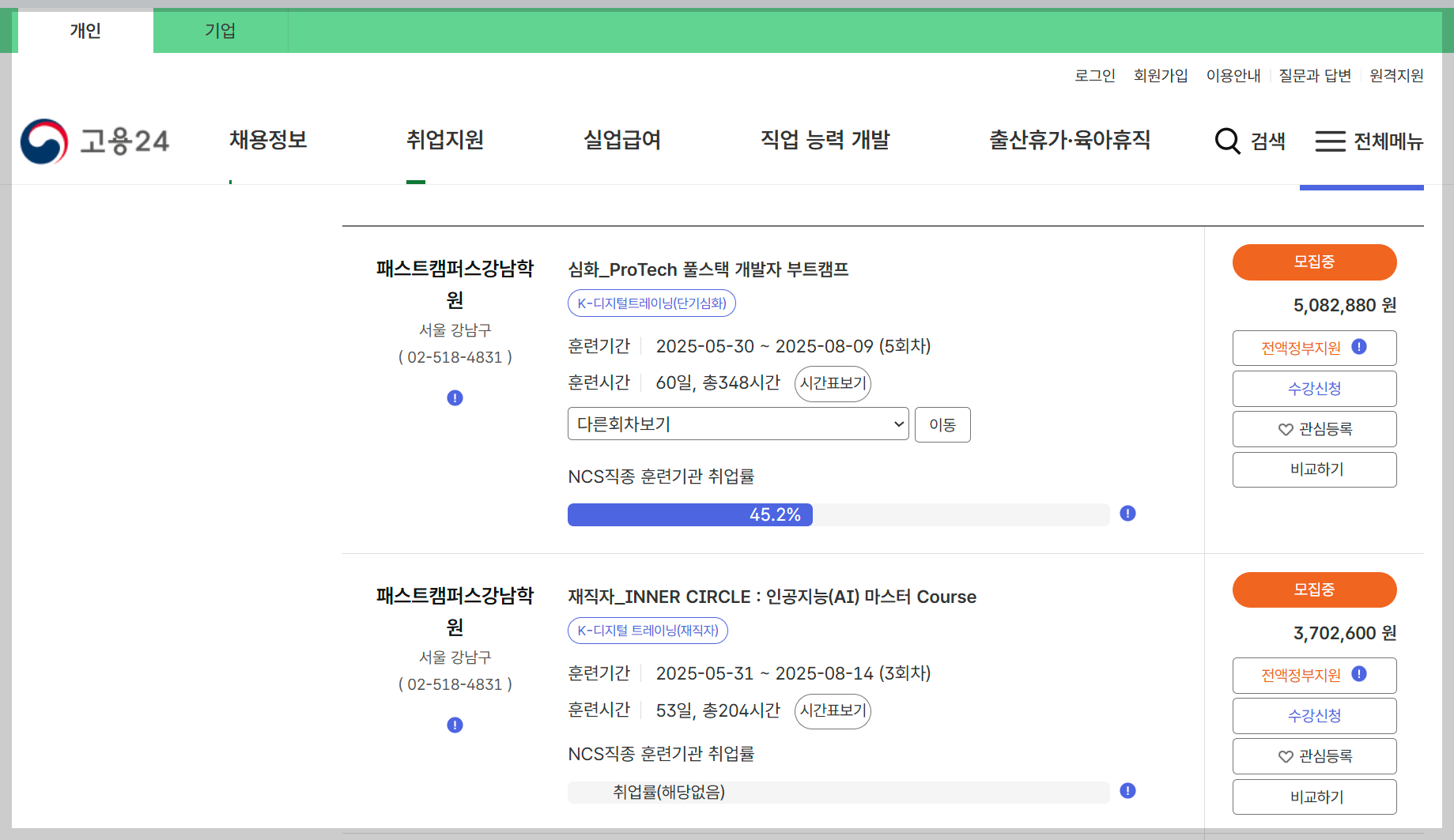Viewport: 1454px width, 840px height.
Task: Open the 취업지원 menu
Action: 445,140
